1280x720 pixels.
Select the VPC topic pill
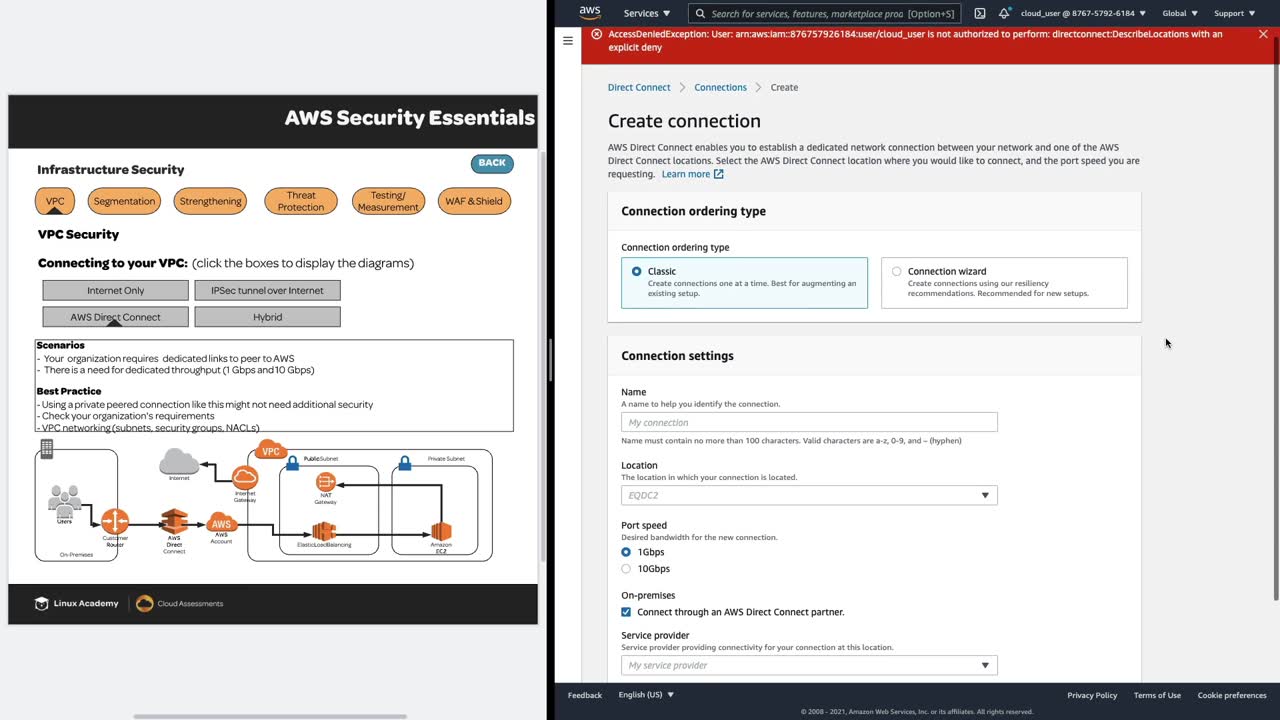(55, 201)
